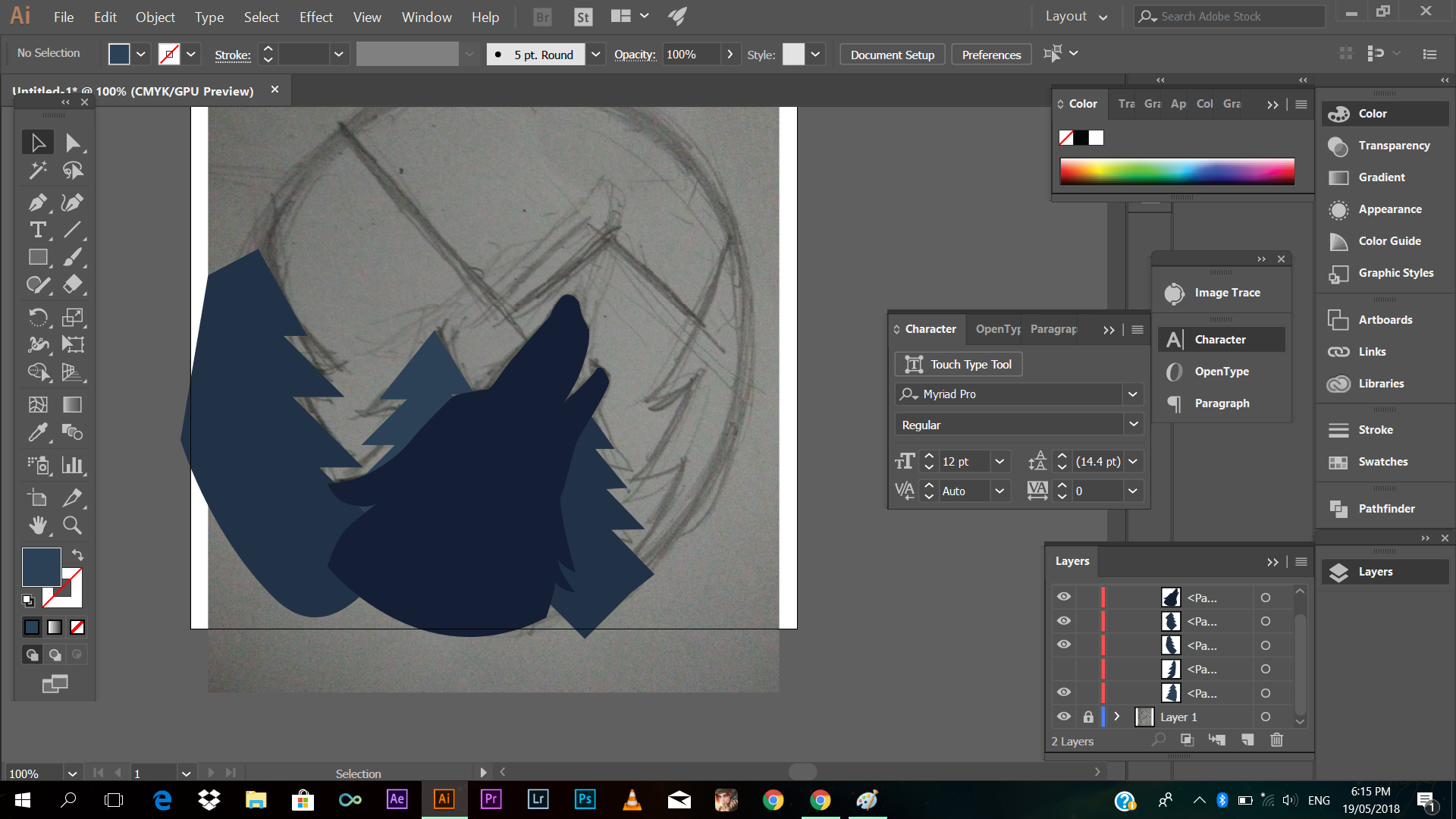
Task: Open the Layout workspace switcher
Action: [x=1075, y=16]
